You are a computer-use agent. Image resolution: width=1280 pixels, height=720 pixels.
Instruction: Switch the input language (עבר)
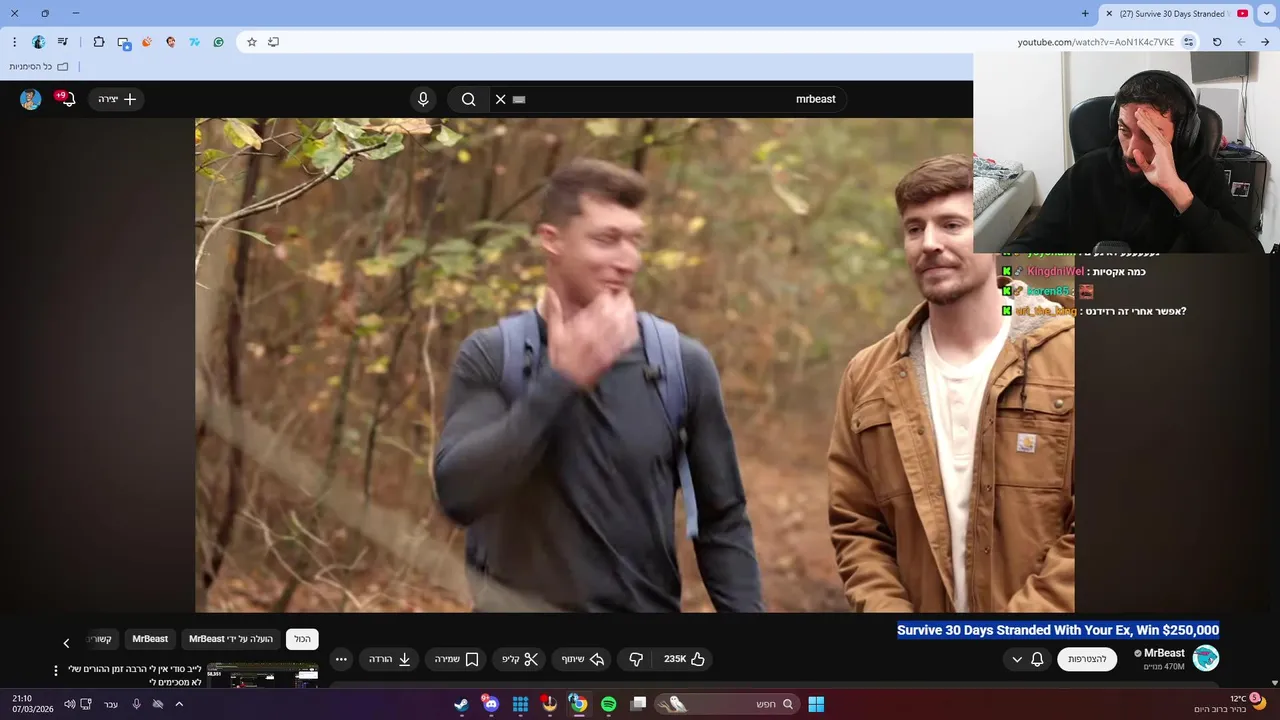(x=111, y=704)
